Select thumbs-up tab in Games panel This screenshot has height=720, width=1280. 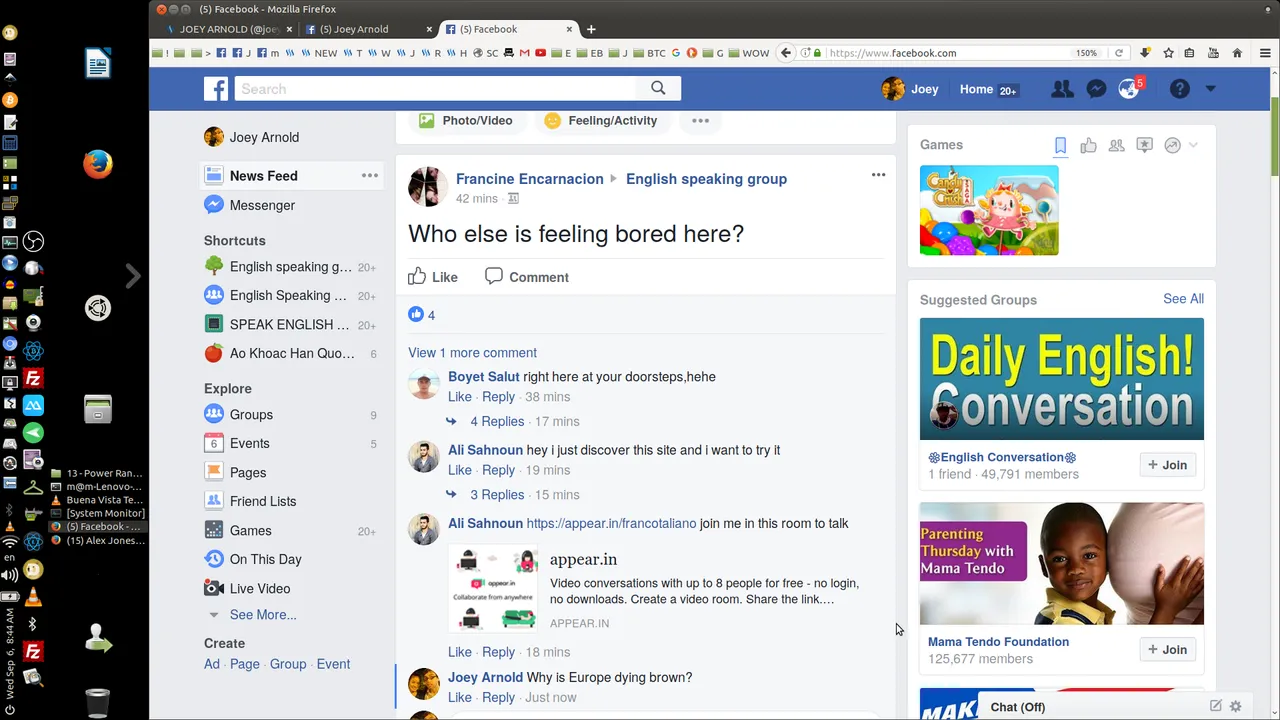(1088, 146)
